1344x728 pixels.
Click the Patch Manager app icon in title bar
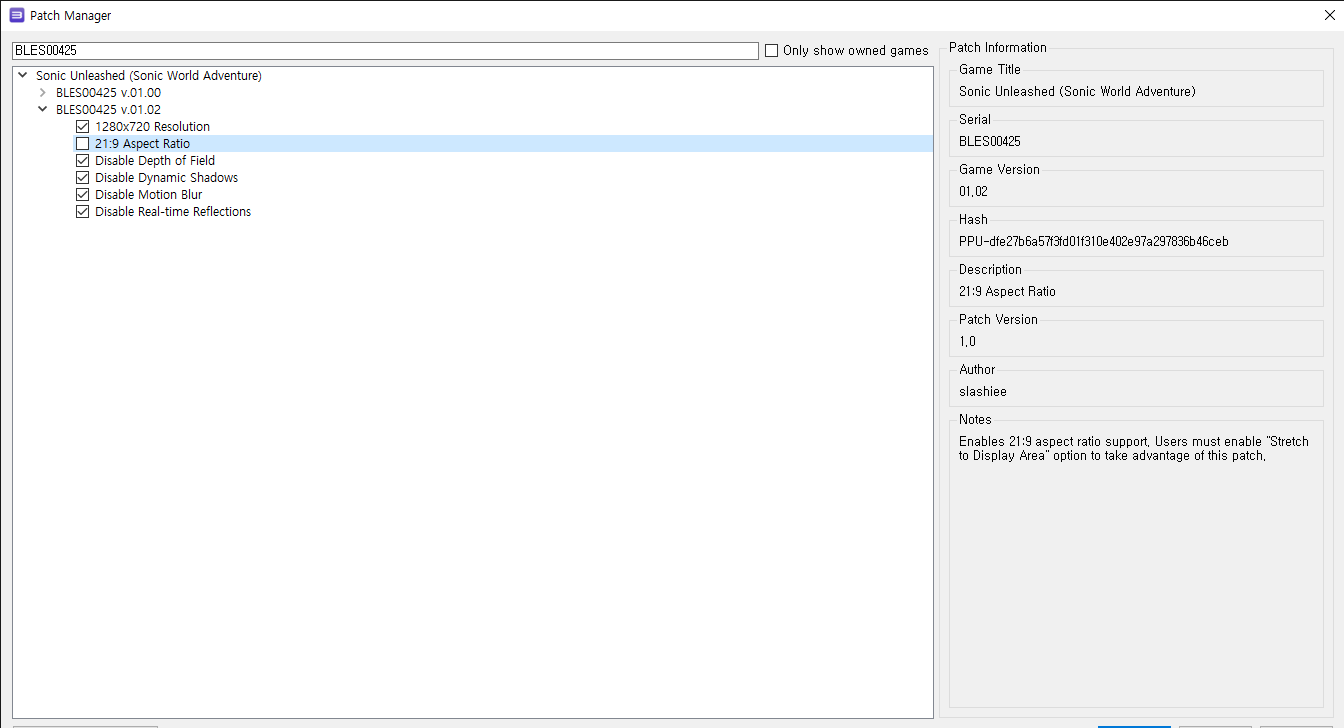click(x=17, y=15)
